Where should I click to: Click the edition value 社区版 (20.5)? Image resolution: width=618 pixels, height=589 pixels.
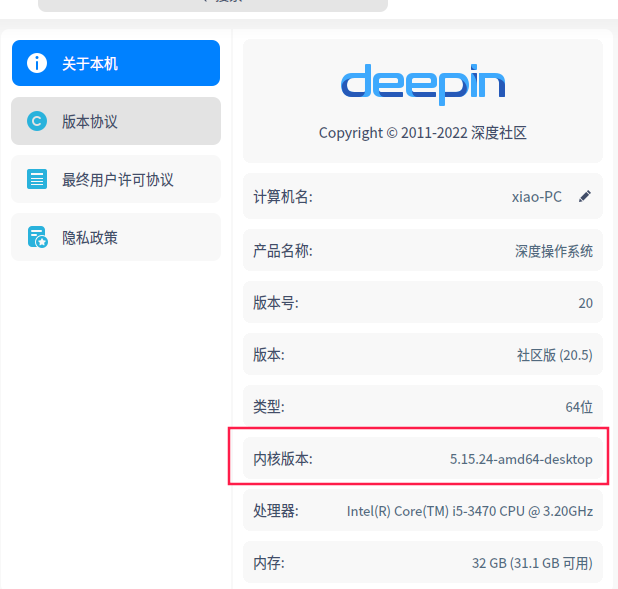coord(555,355)
